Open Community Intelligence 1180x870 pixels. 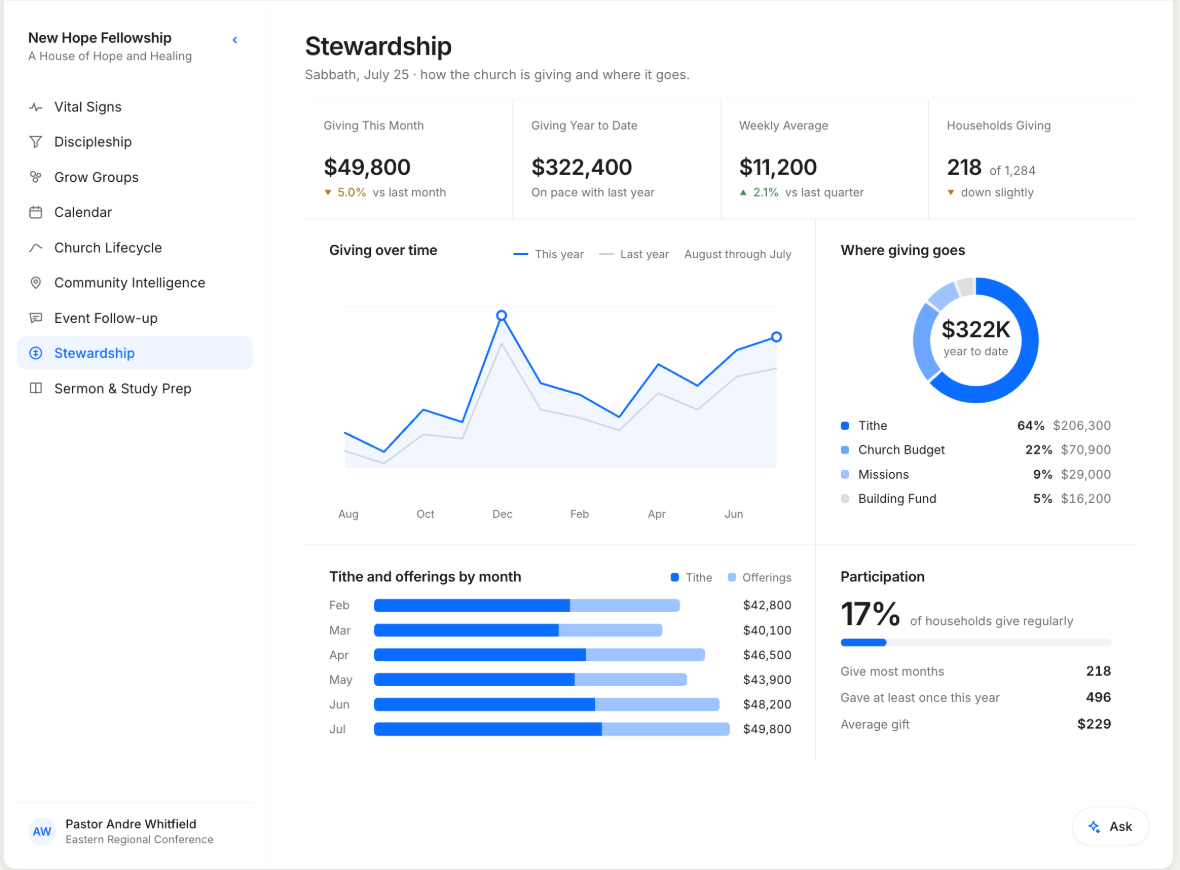135,283
